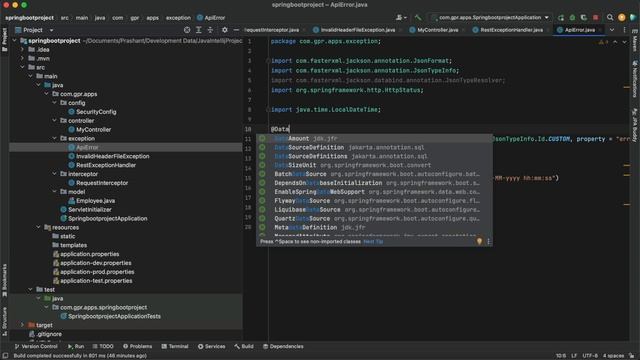640x360 pixels.
Task: Click the Build Project hammer icon
Action: [418, 18]
